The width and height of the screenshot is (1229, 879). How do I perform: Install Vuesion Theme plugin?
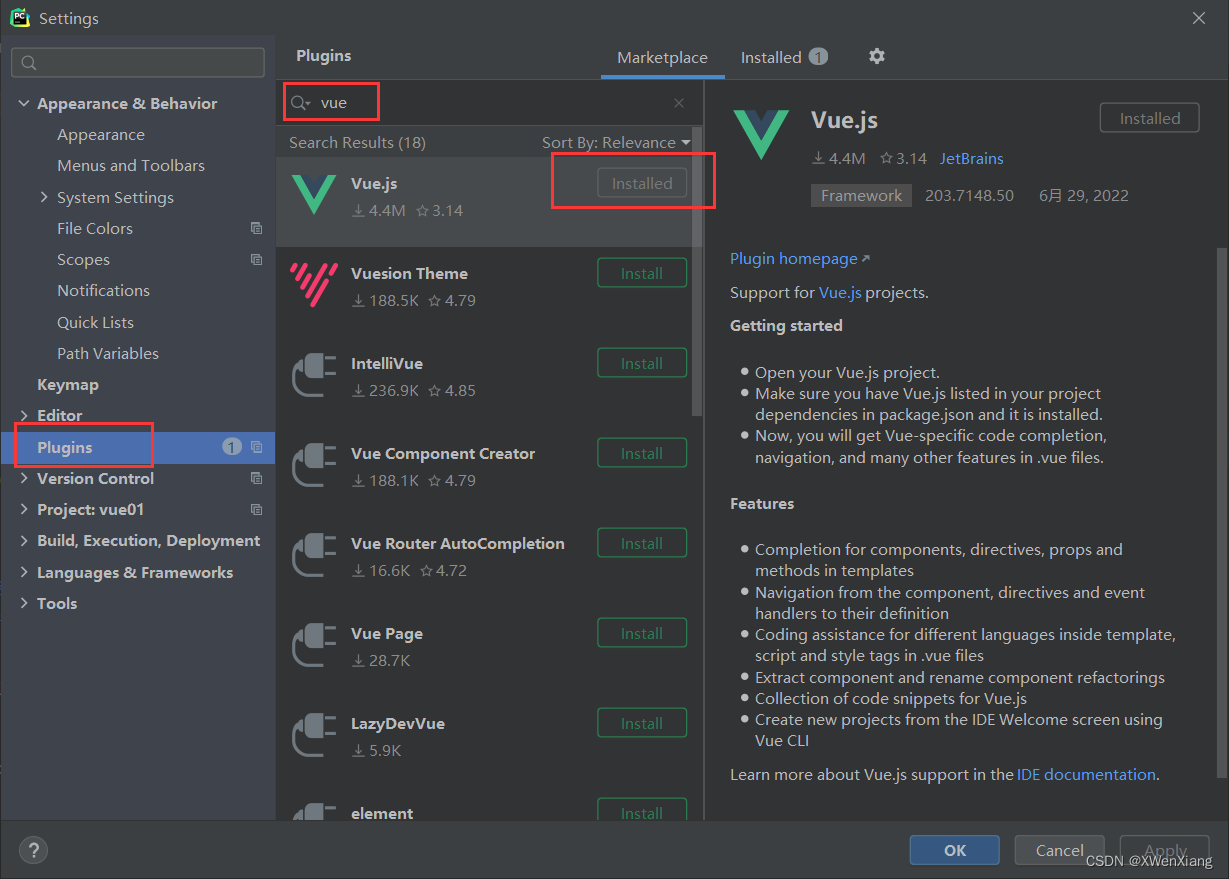[642, 274]
